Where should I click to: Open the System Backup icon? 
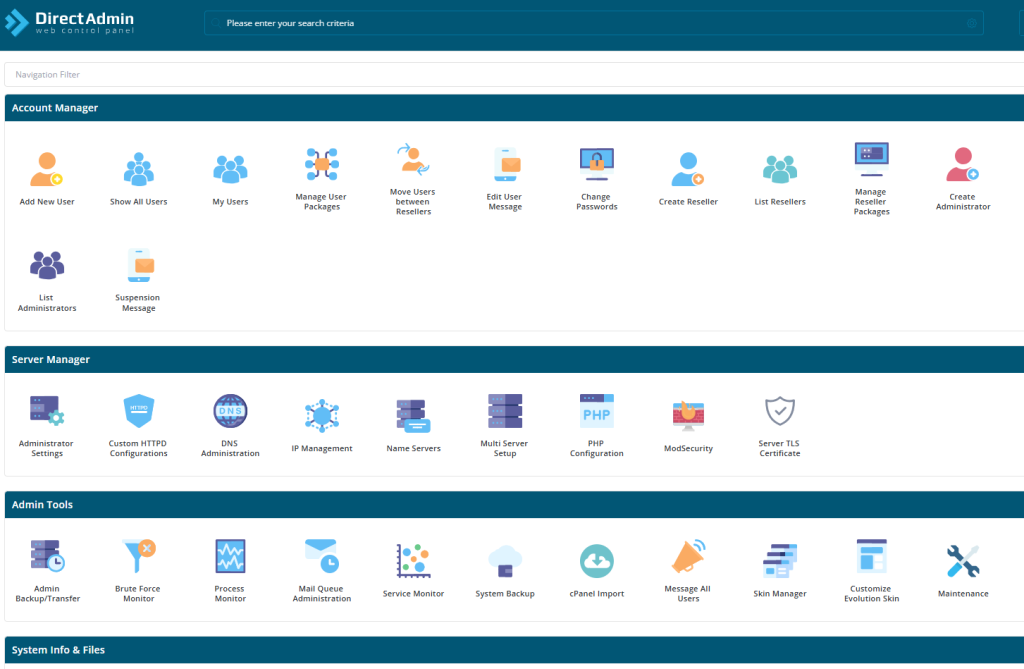(505, 561)
